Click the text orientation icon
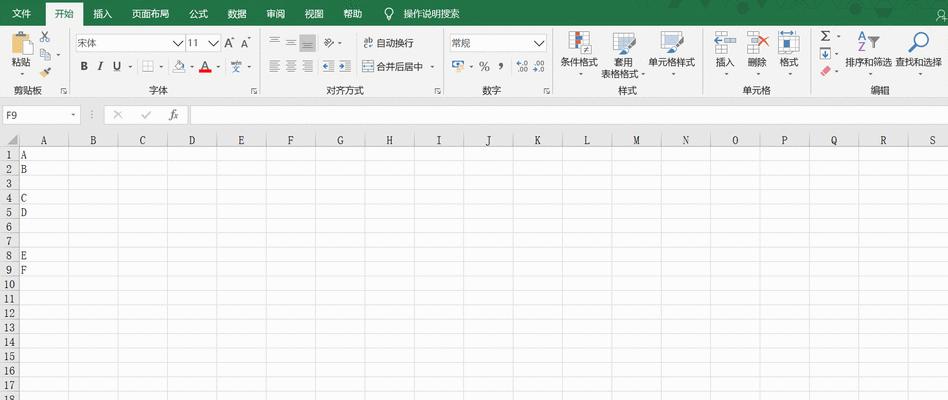 click(330, 42)
